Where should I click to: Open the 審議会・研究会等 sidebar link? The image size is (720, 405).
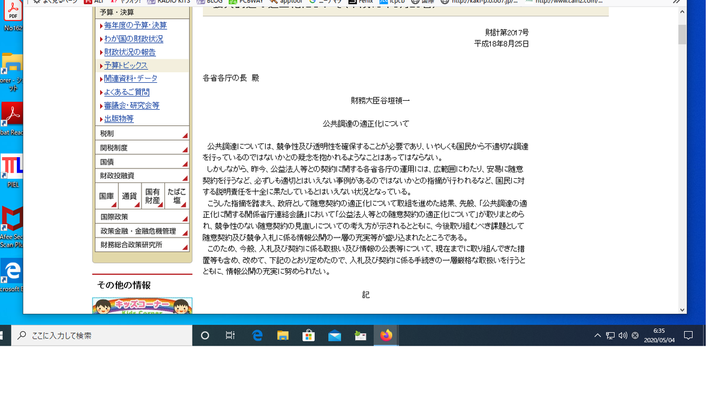(x=131, y=105)
